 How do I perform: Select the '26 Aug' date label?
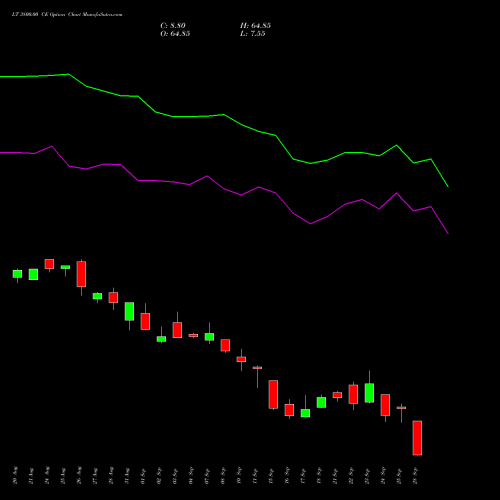[x=79, y=476]
